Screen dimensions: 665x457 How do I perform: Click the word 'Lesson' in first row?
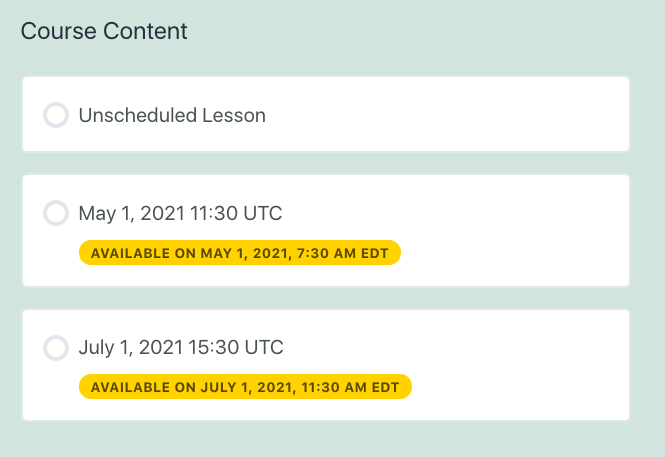(236, 115)
